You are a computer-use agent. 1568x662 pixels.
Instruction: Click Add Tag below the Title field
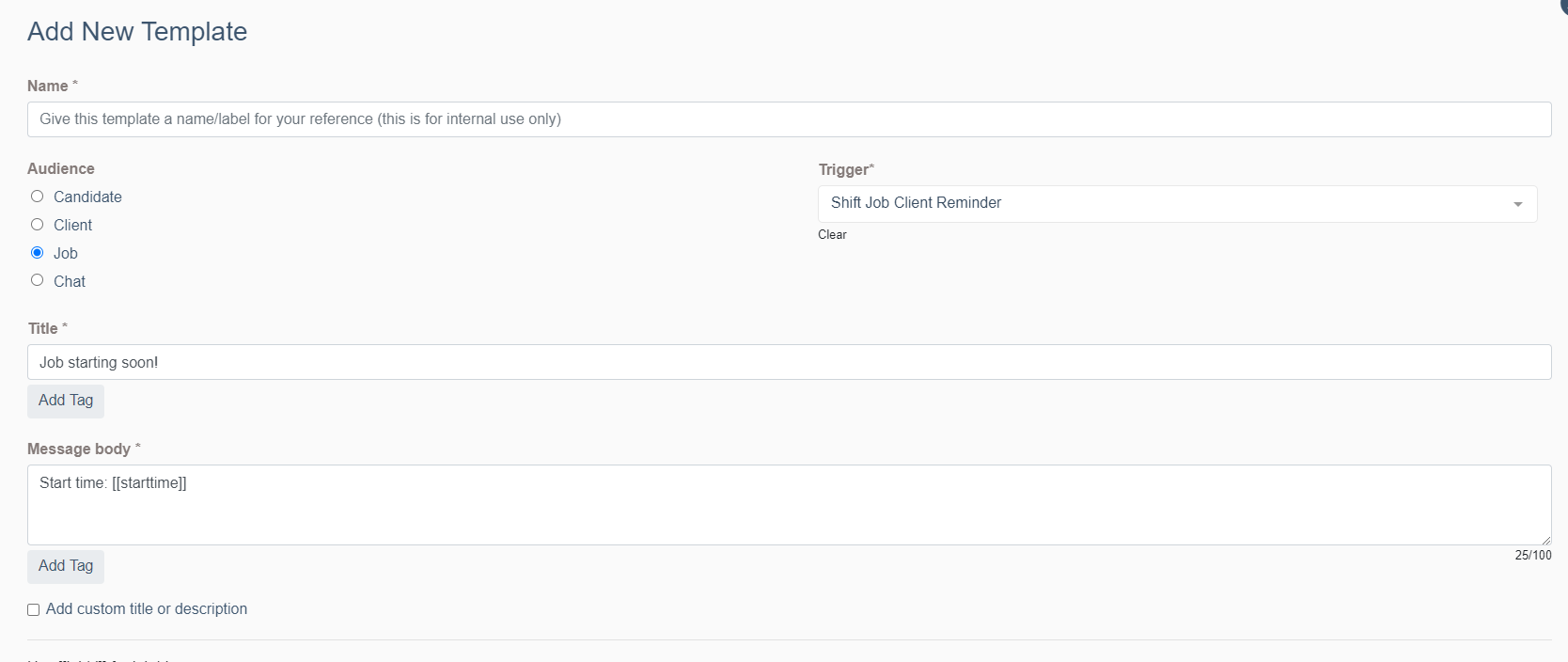pyautogui.click(x=66, y=401)
